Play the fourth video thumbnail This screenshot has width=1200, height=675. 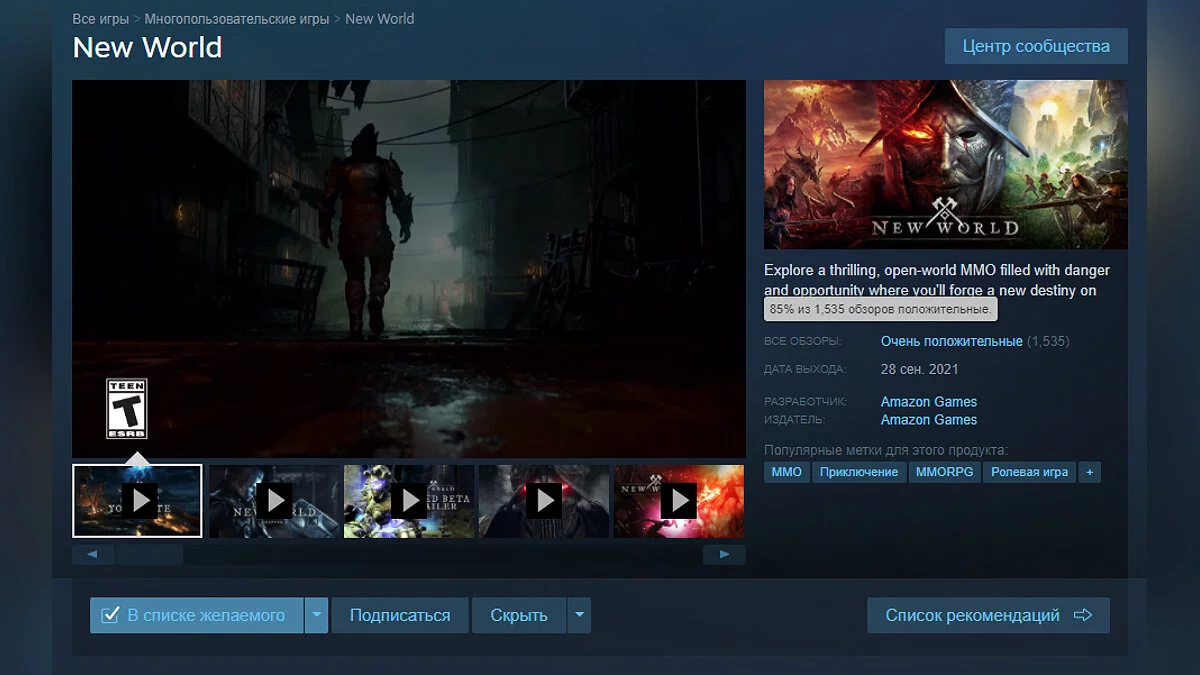[543, 500]
